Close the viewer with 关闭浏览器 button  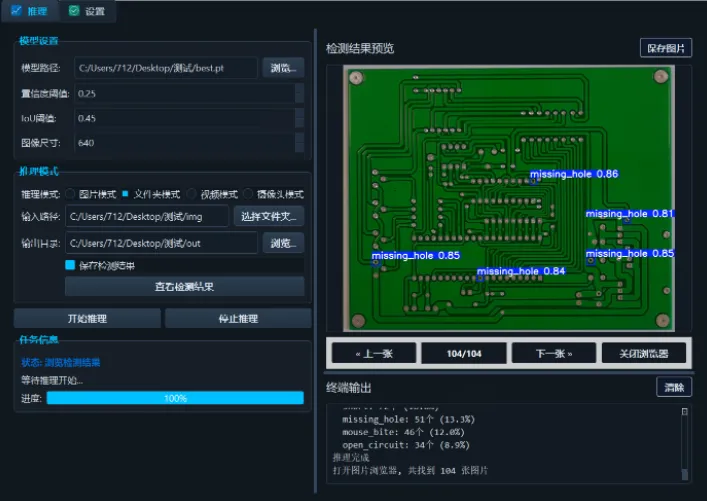pyautogui.click(x=643, y=353)
